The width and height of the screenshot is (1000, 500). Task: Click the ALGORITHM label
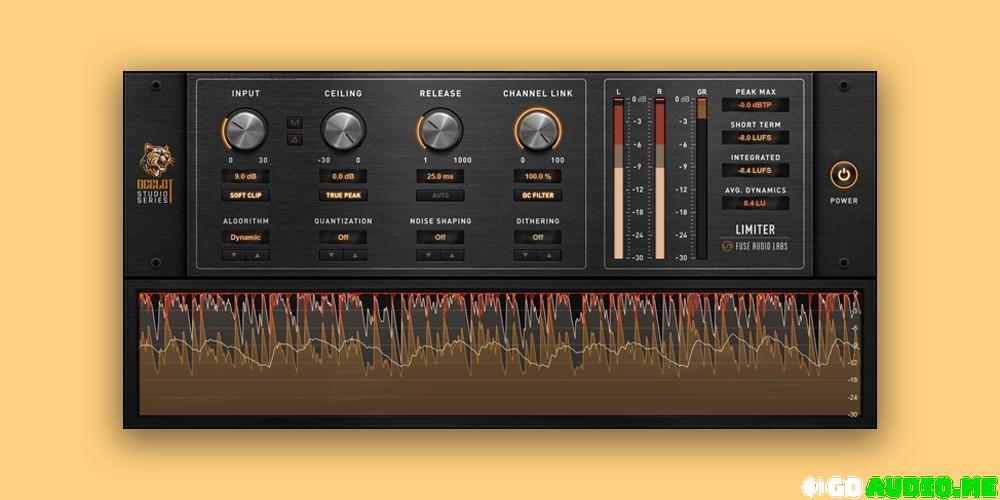[246, 221]
